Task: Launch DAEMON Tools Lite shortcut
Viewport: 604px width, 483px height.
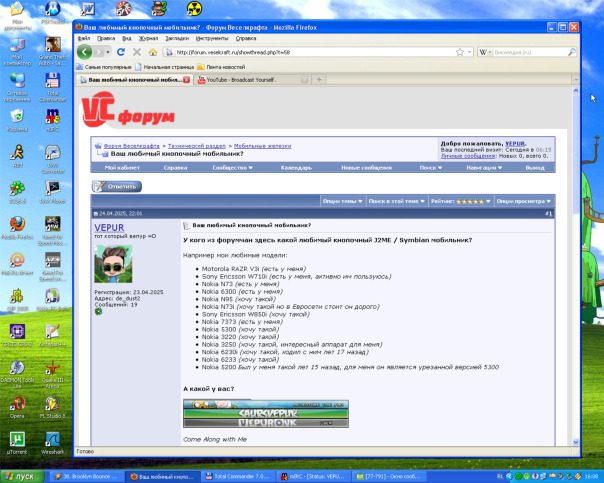Action: [x=17, y=374]
